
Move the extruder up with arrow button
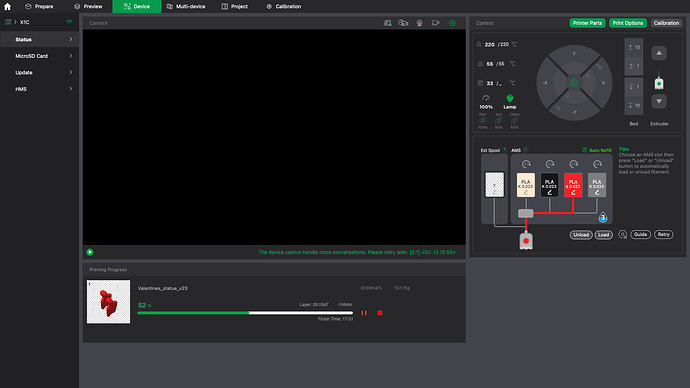[x=659, y=53]
